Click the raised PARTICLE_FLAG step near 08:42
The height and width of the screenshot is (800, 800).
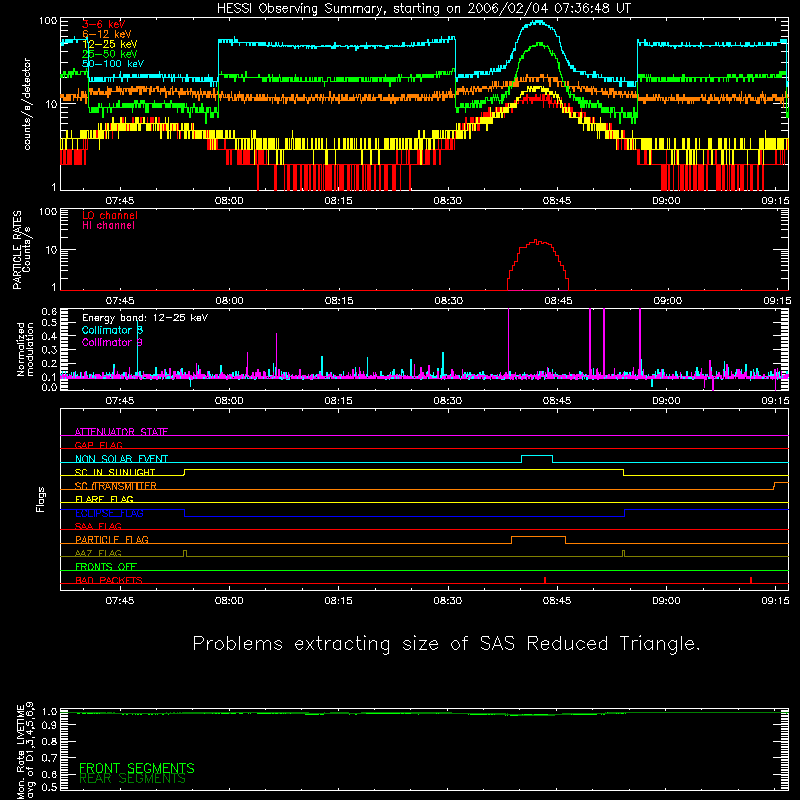[538, 537]
